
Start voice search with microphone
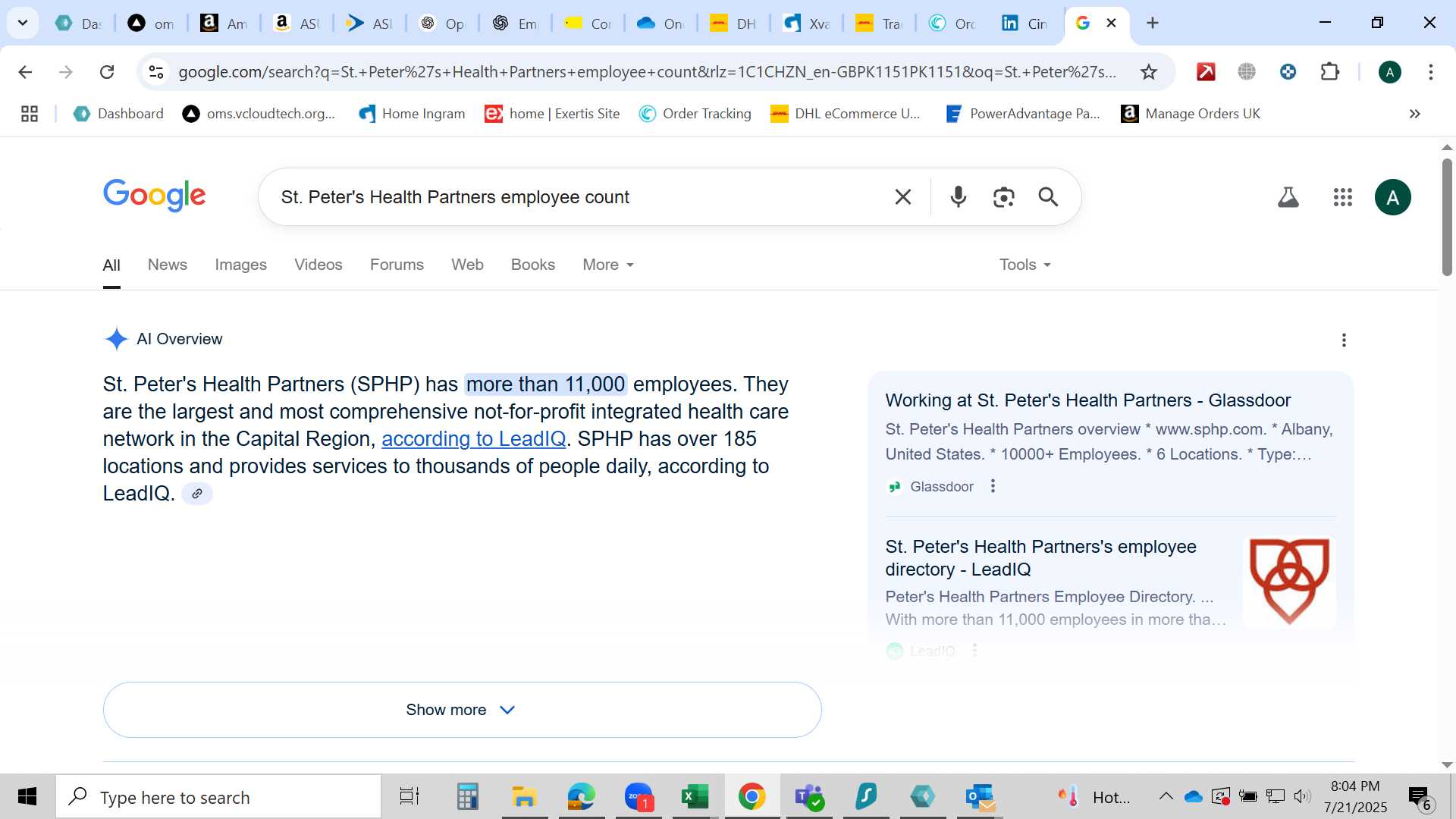[959, 197]
